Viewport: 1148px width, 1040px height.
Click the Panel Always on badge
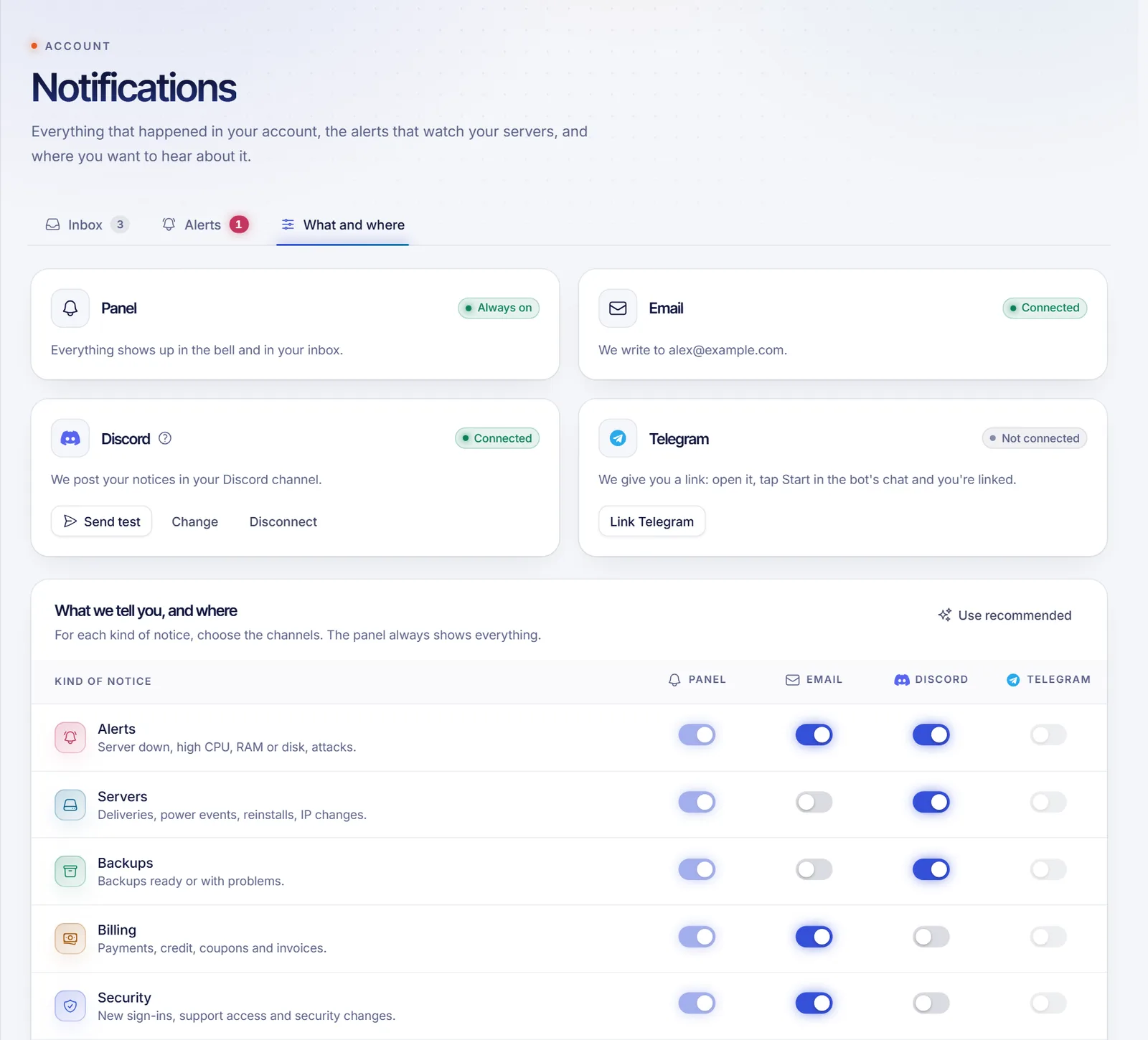499,308
